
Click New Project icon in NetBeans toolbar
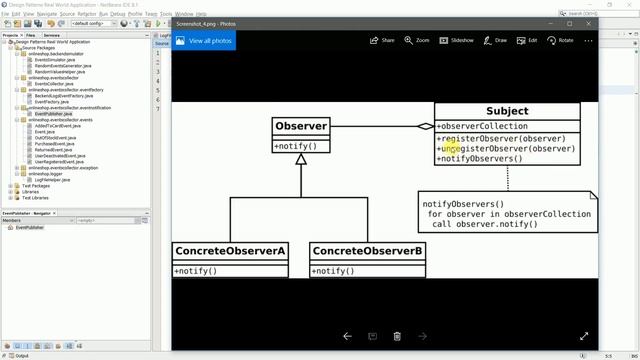pyautogui.click(x=18, y=24)
